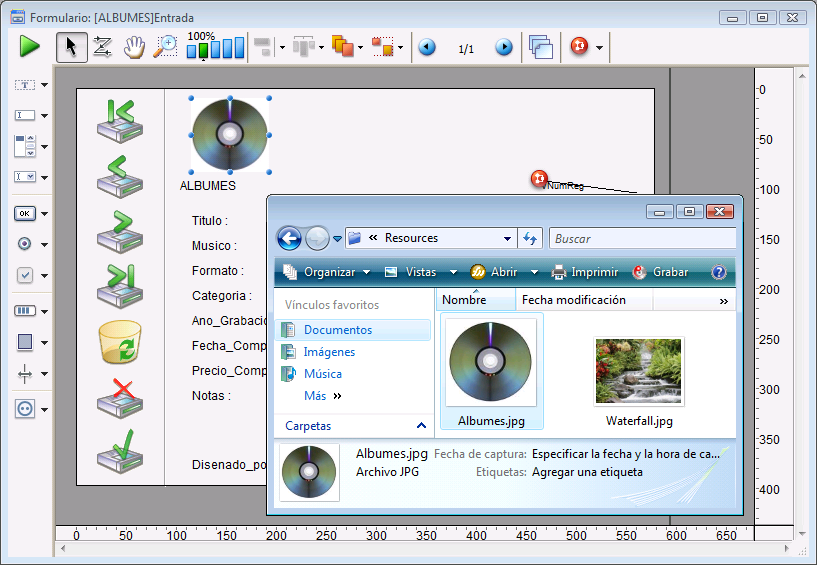
Task: Open the Documentos favorite link
Action: (x=337, y=330)
